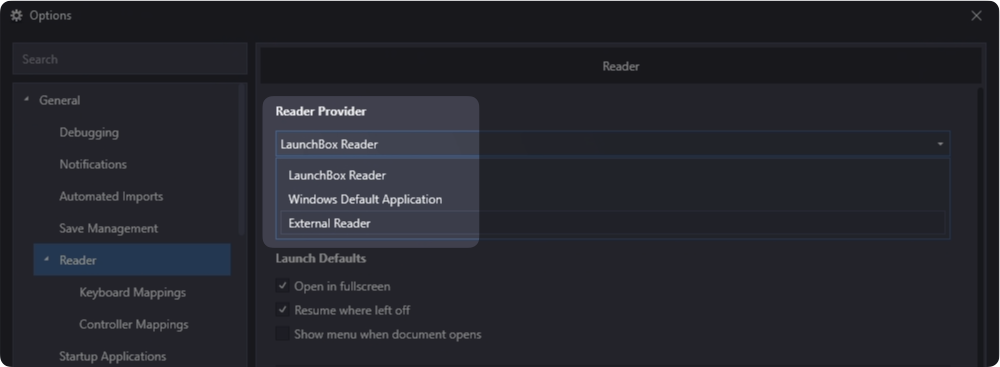
Task: Open Keyboard Mappings under Reader
Action: [x=133, y=292]
